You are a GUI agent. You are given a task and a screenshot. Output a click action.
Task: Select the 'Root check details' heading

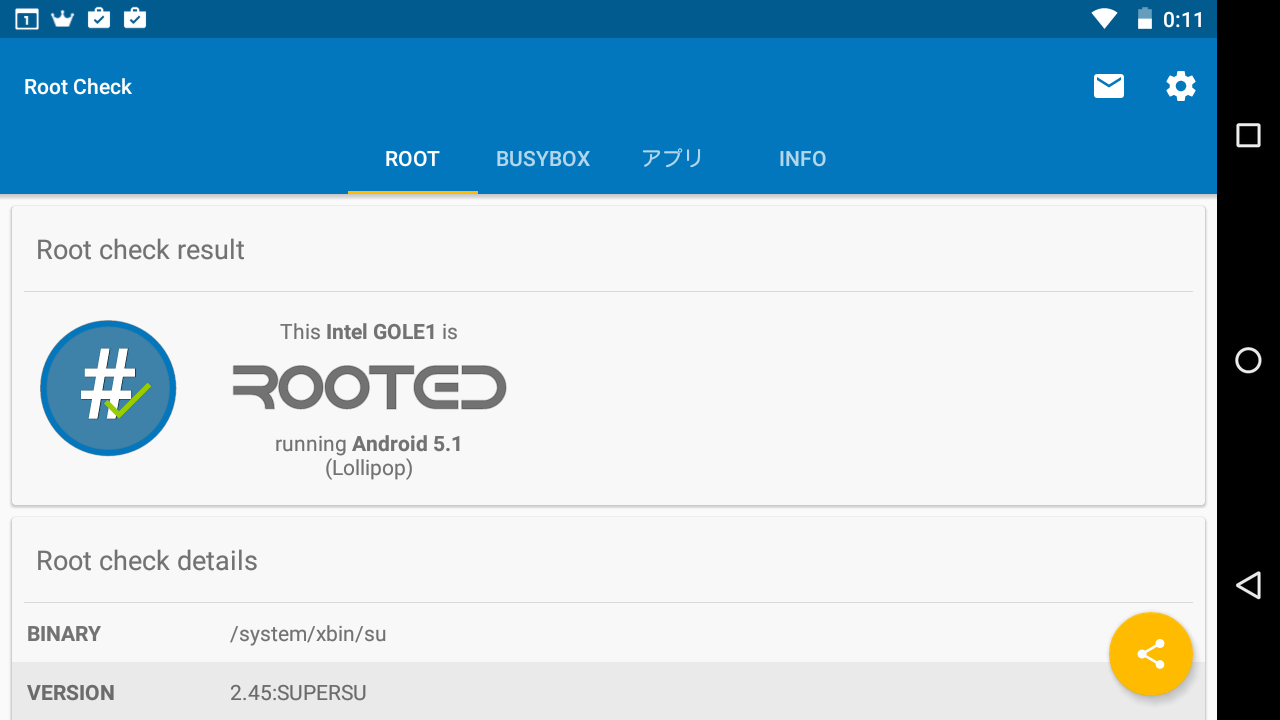[147, 561]
